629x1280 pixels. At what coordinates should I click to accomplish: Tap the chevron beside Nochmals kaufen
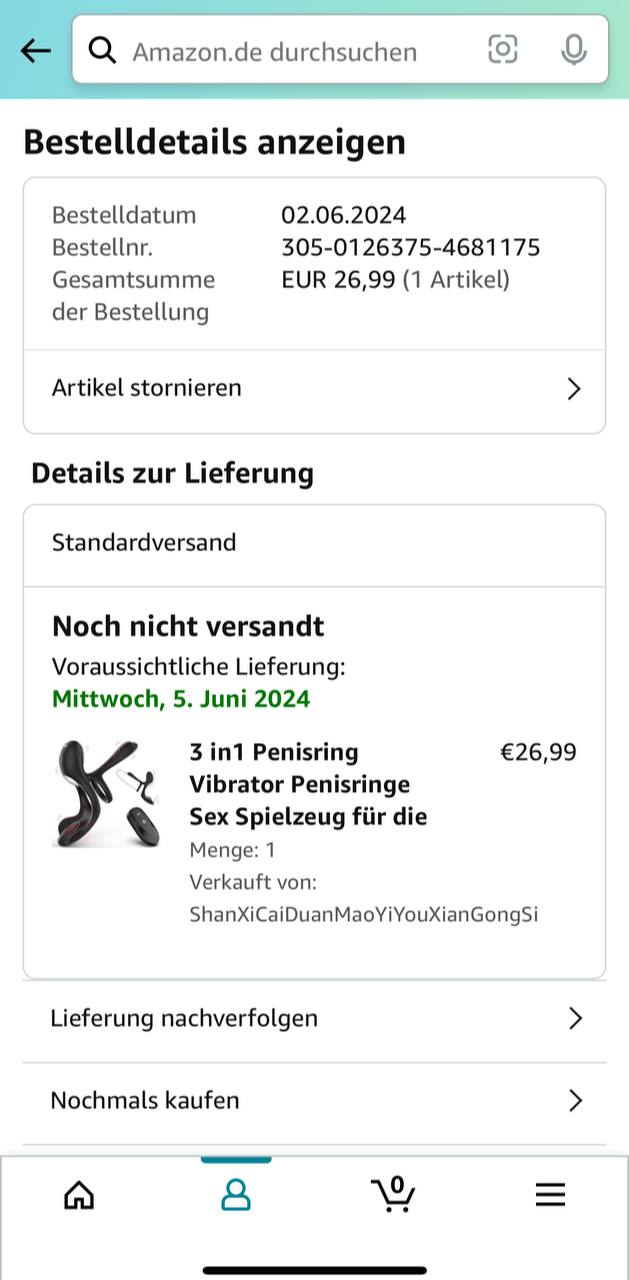click(x=575, y=1101)
